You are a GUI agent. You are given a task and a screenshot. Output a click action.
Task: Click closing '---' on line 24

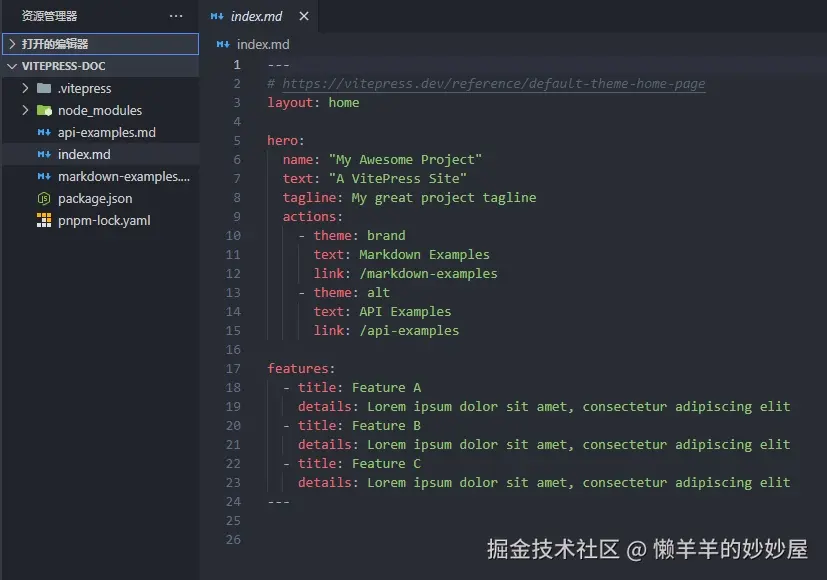pyautogui.click(x=278, y=501)
